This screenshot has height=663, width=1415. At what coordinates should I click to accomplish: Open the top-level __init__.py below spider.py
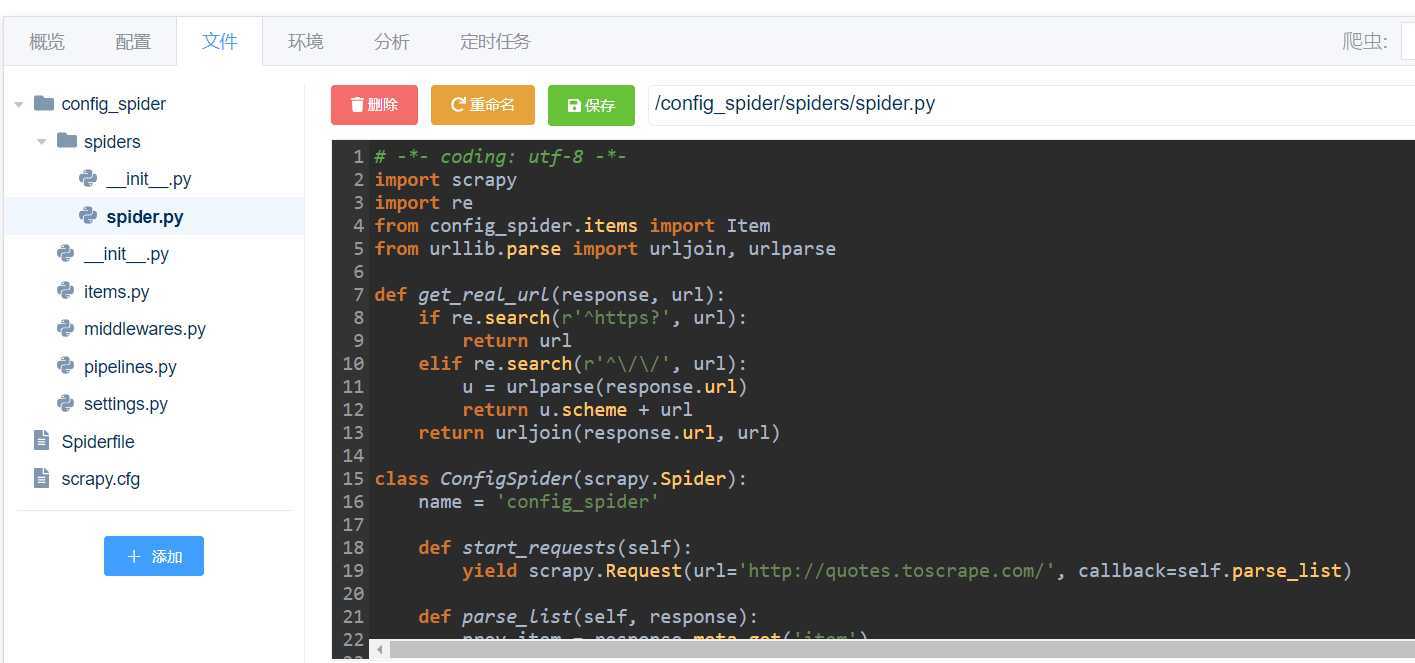(x=126, y=254)
